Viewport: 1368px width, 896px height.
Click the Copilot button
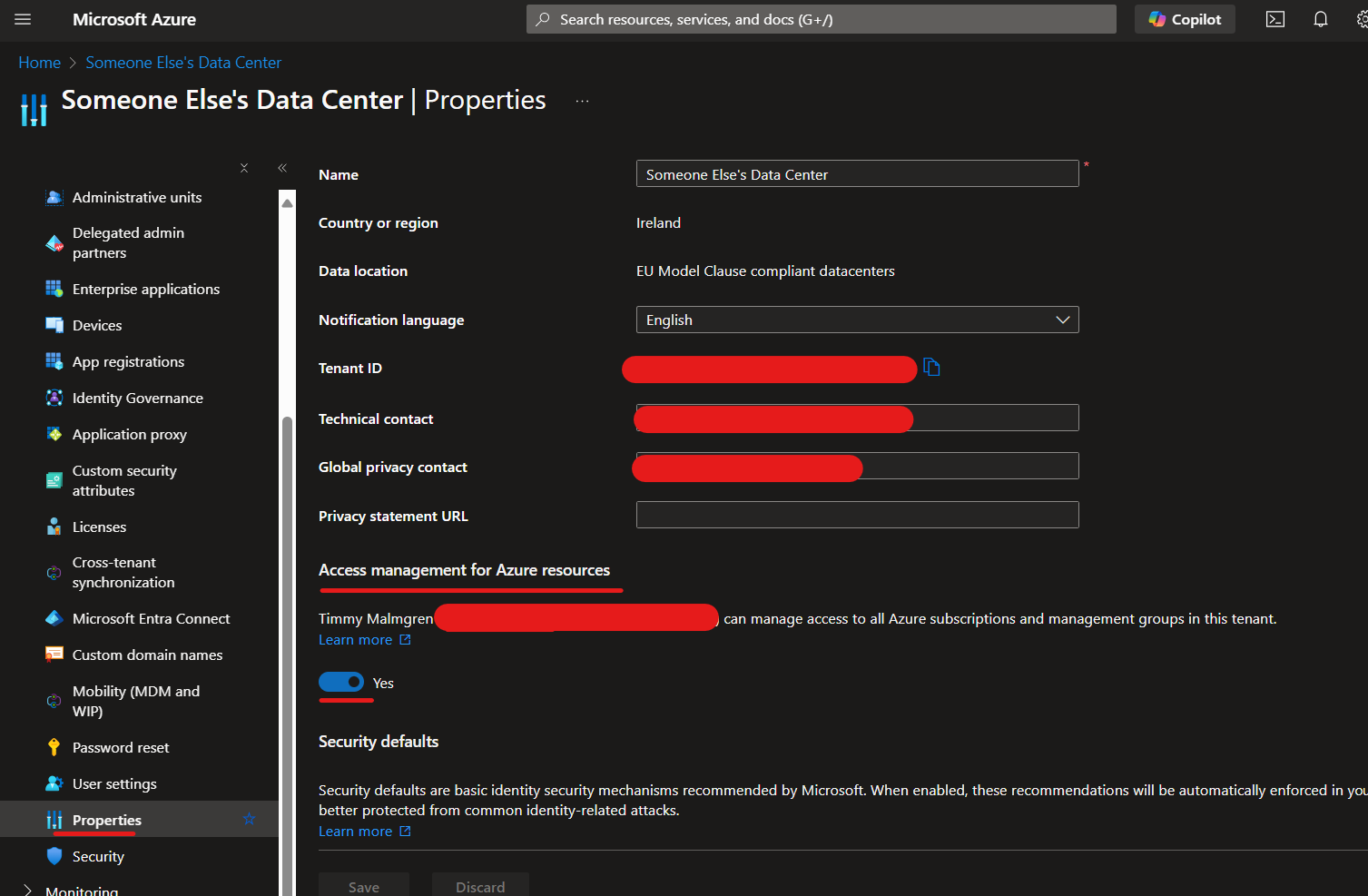pyautogui.click(x=1185, y=19)
